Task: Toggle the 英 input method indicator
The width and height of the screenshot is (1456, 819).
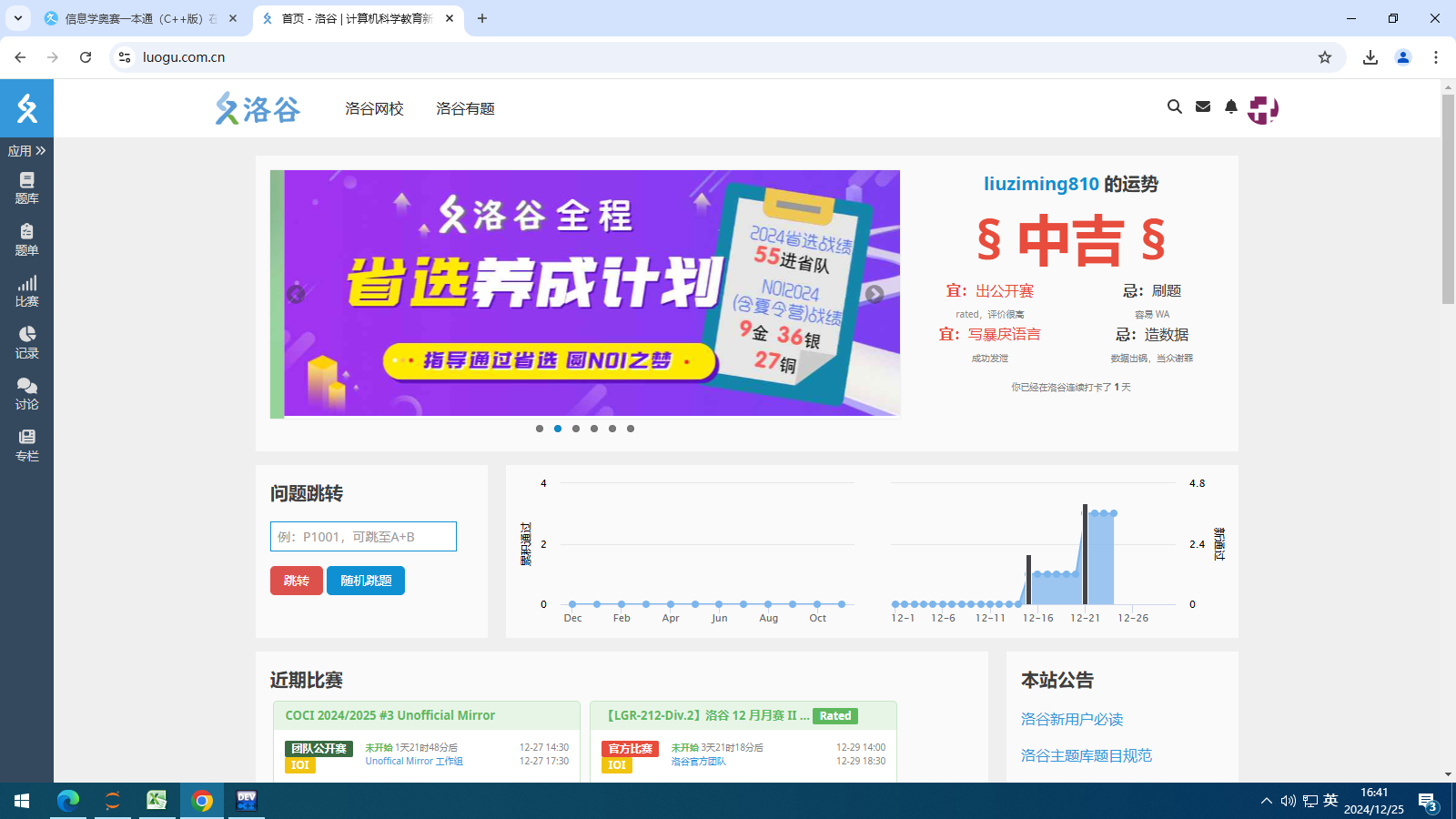Action: 1330,801
